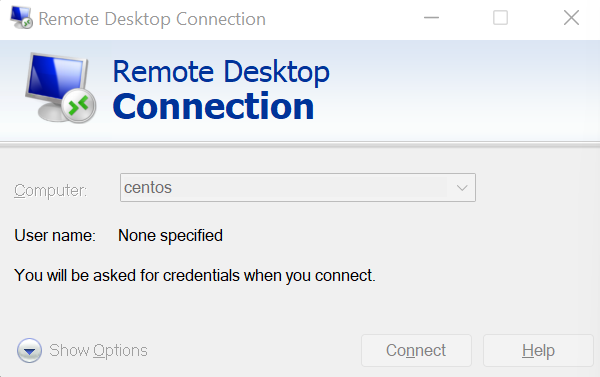The image size is (600, 377).
Task: Click the large monitor banner icon
Action: pos(60,88)
